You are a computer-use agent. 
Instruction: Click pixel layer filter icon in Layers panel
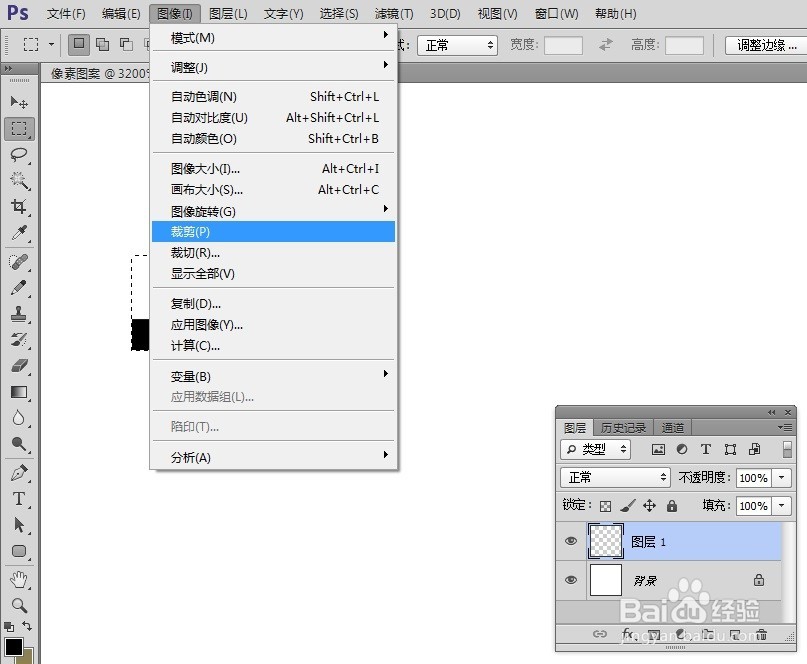click(x=658, y=449)
